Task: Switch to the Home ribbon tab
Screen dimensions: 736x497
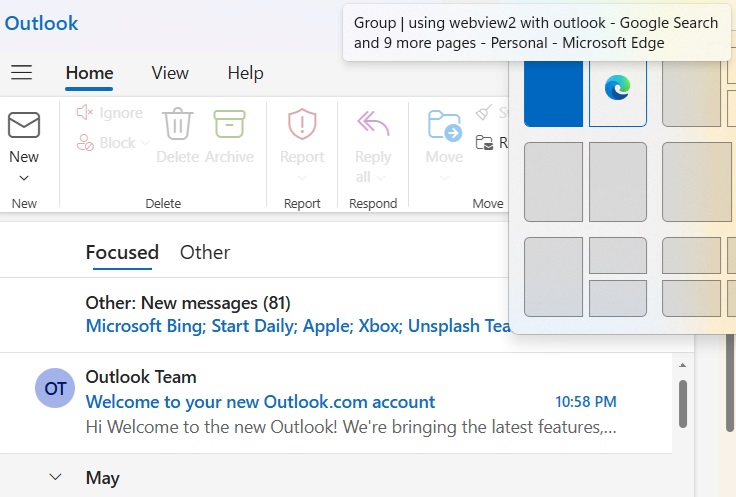Action: (x=89, y=73)
